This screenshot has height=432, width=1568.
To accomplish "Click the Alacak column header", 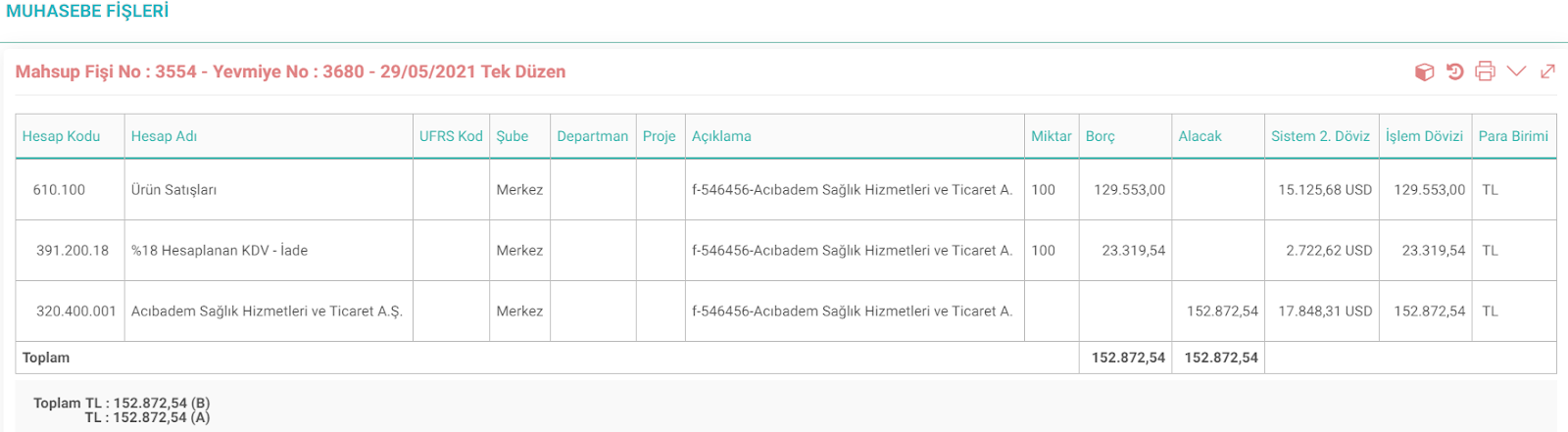I will point(1200,136).
